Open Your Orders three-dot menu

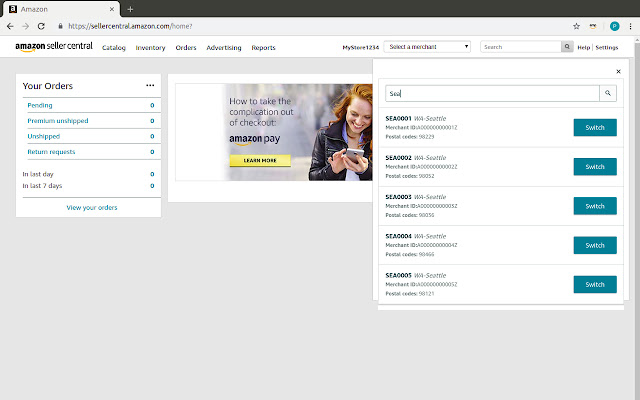(x=150, y=86)
